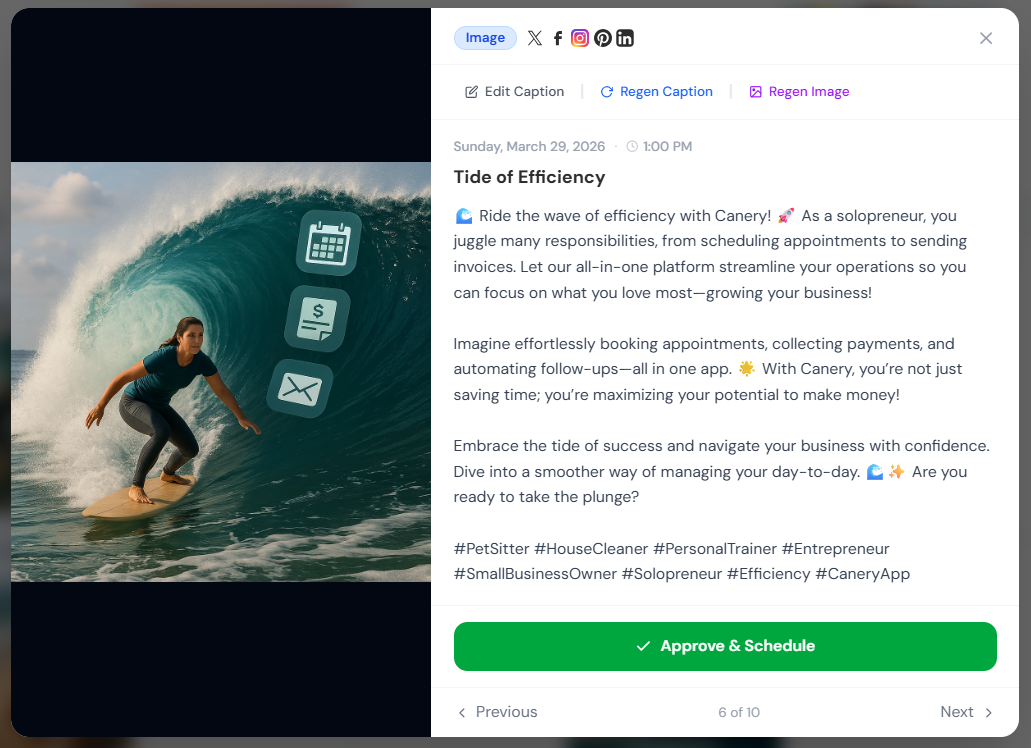Click the surfer post image preview
This screenshot has width=1031, height=748.
click(221, 372)
